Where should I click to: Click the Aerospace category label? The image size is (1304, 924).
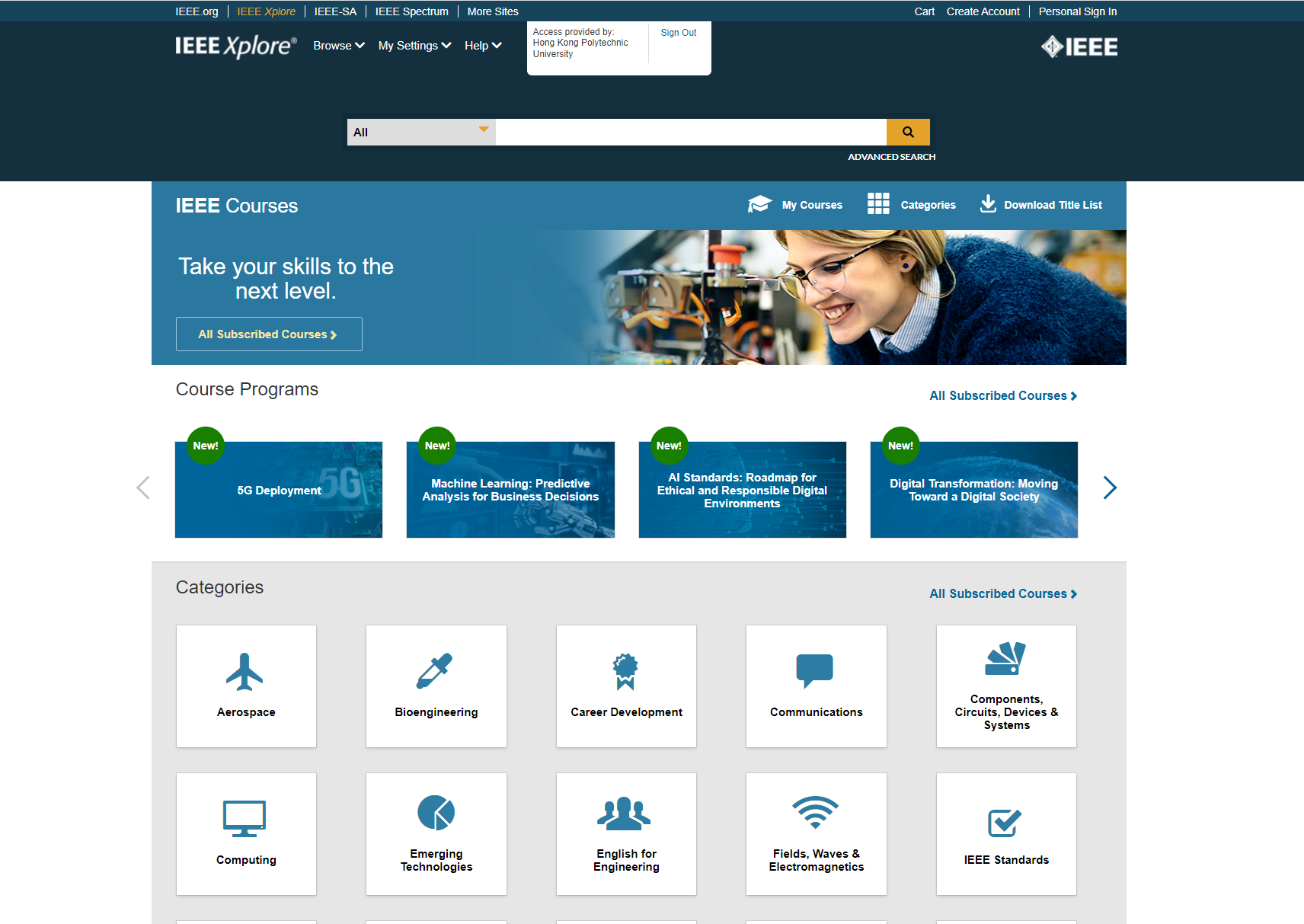pyautogui.click(x=246, y=712)
